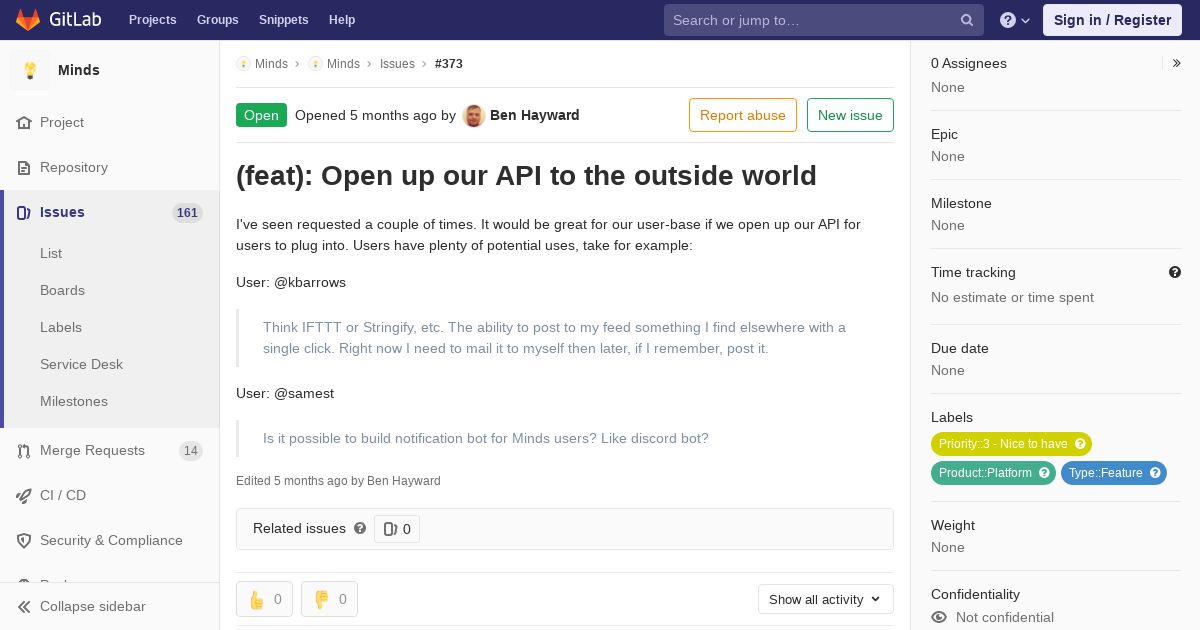This screenshot has height=630, width=1200.
Task: Click the Repository file icon
Action: click(24, 167)
